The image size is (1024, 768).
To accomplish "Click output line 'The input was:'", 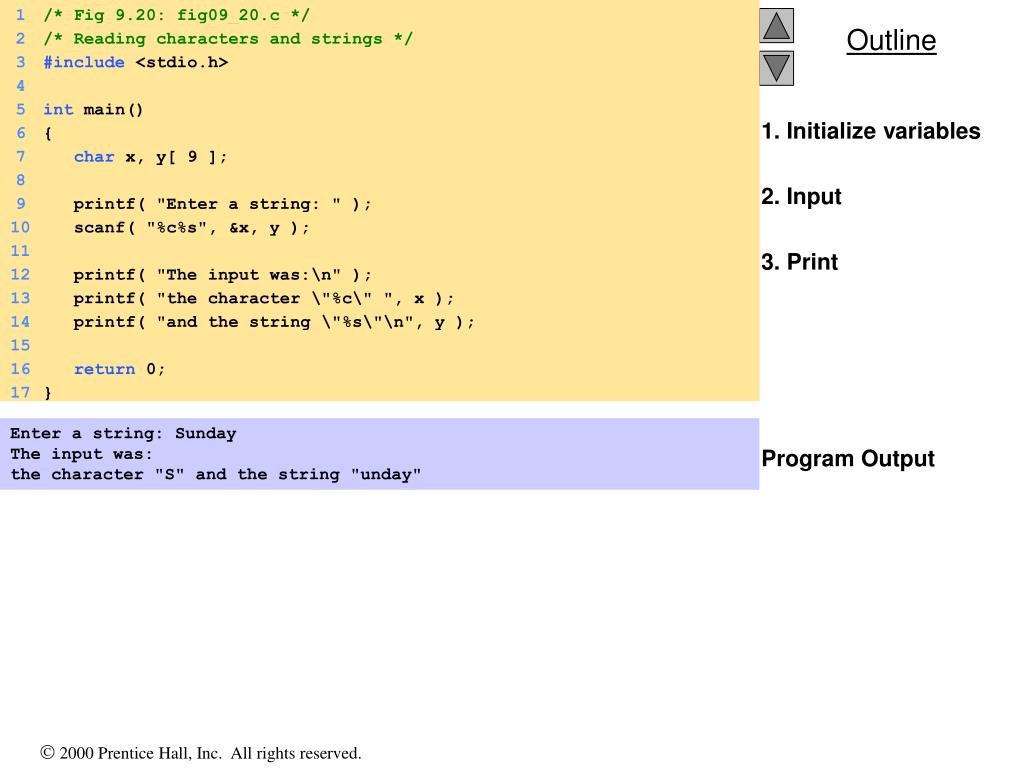I will pos(81,454).
